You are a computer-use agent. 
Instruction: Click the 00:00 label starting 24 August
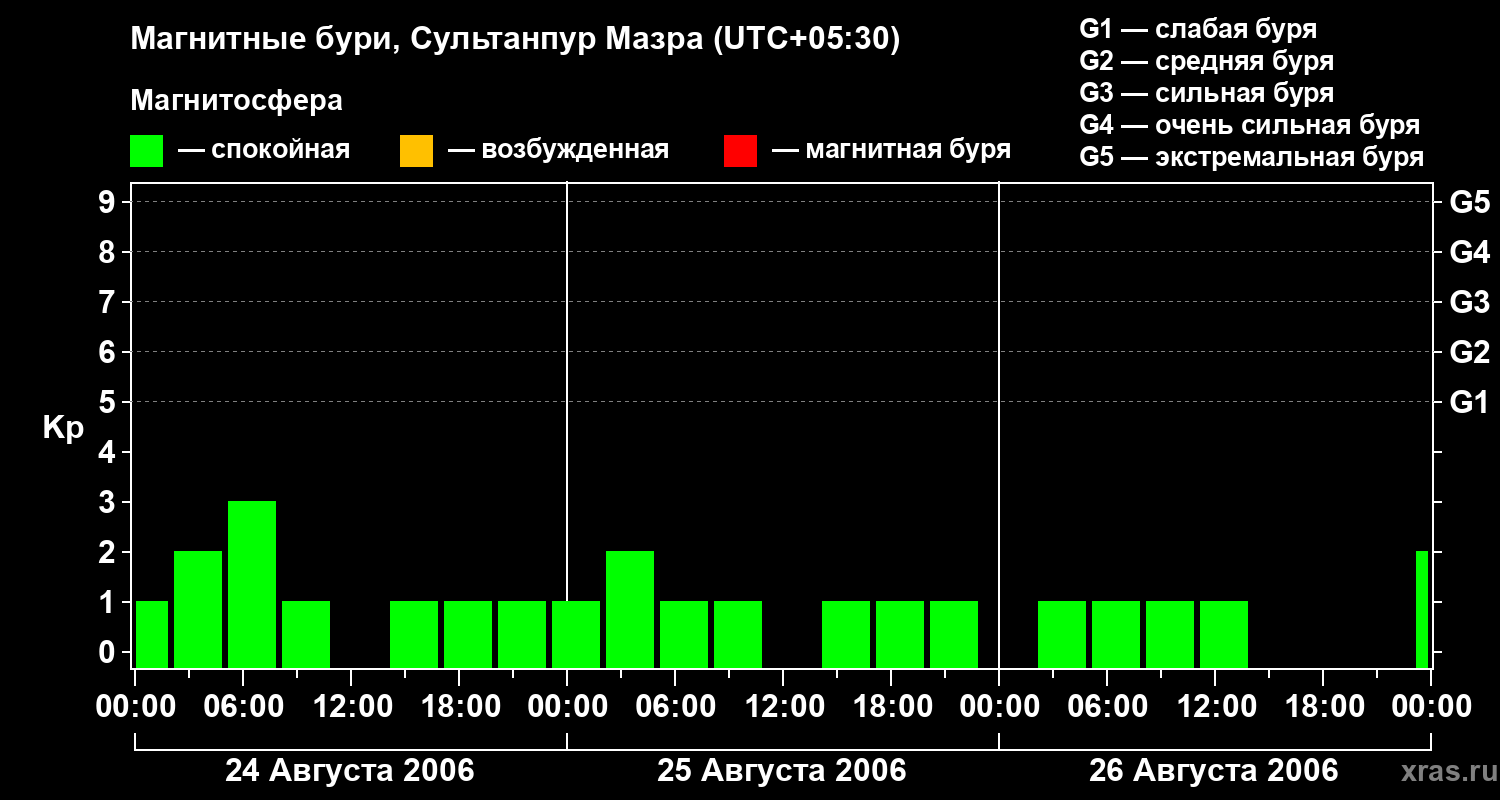[135, 707]
